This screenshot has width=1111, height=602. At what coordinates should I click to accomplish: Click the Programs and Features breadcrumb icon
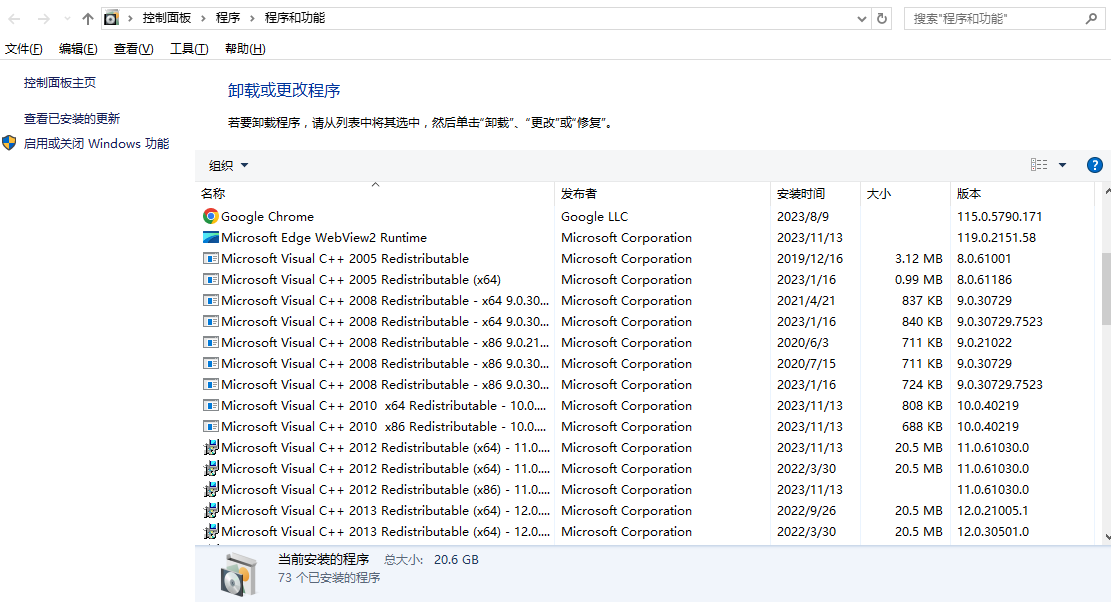110,17
